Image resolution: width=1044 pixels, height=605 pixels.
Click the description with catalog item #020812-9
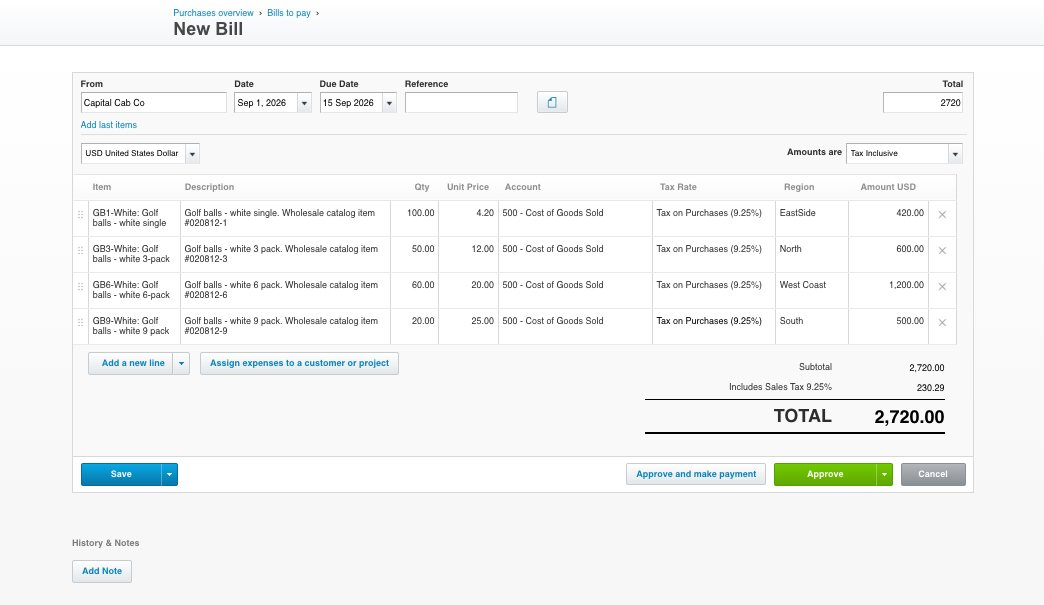(x=286, y=326)
